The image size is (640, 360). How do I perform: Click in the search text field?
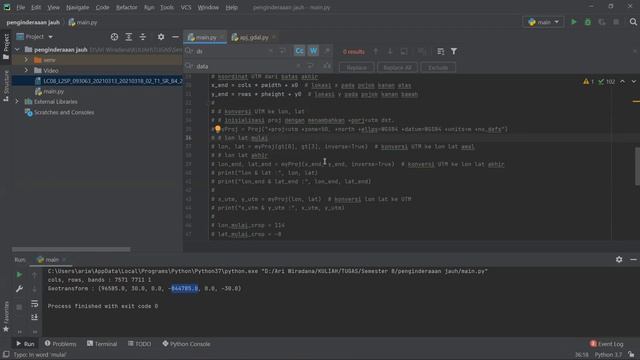pos(231,51)
